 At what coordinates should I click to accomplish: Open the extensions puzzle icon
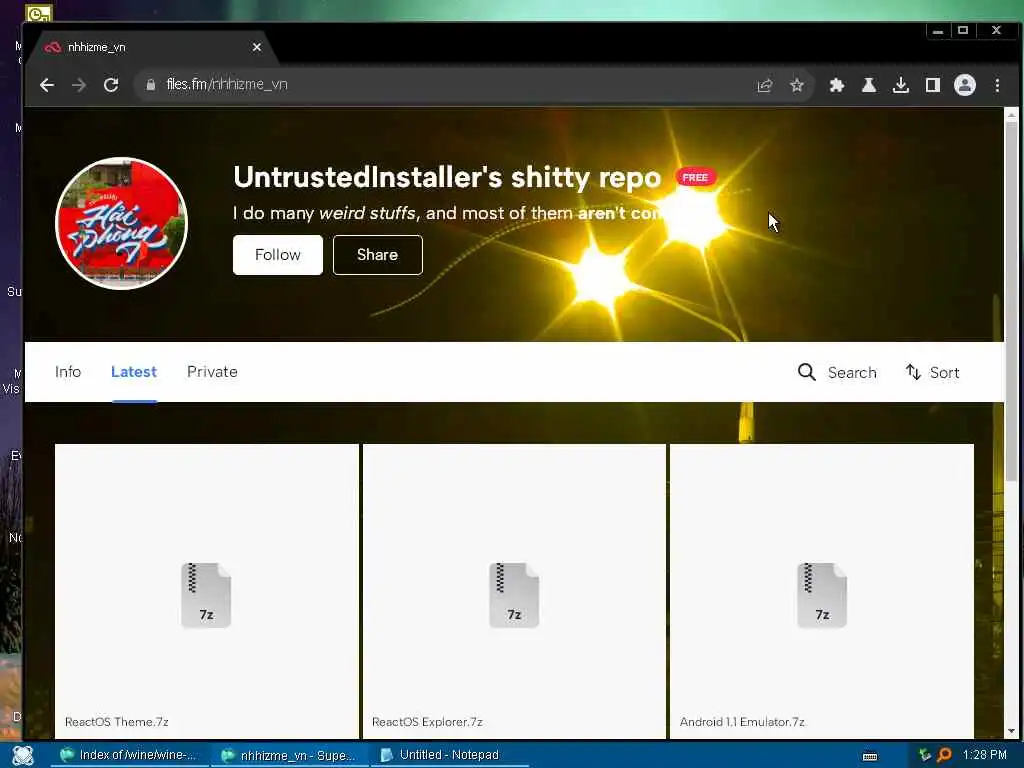837,85
